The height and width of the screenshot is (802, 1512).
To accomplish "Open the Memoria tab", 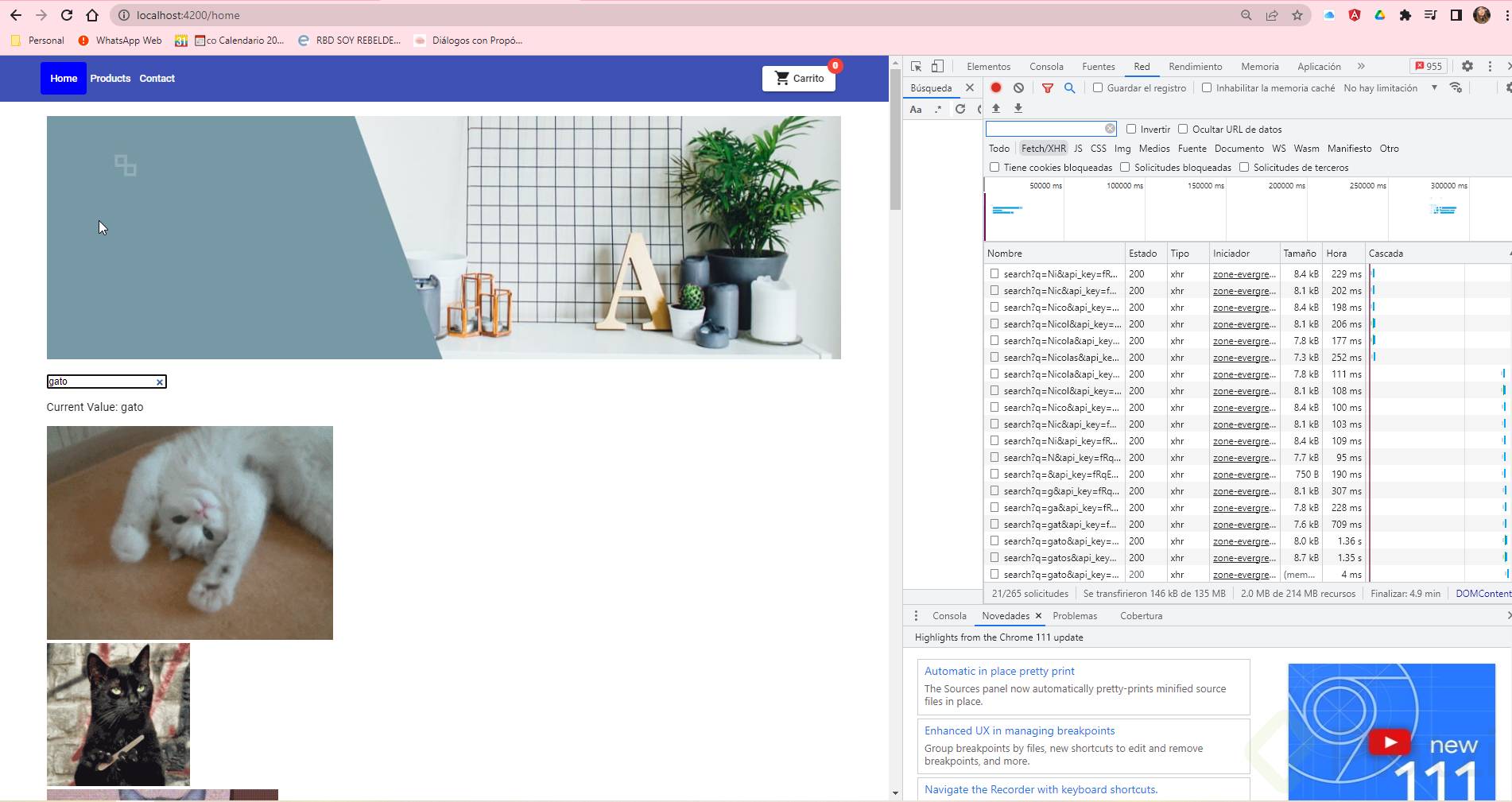I will click(1260, 67).
